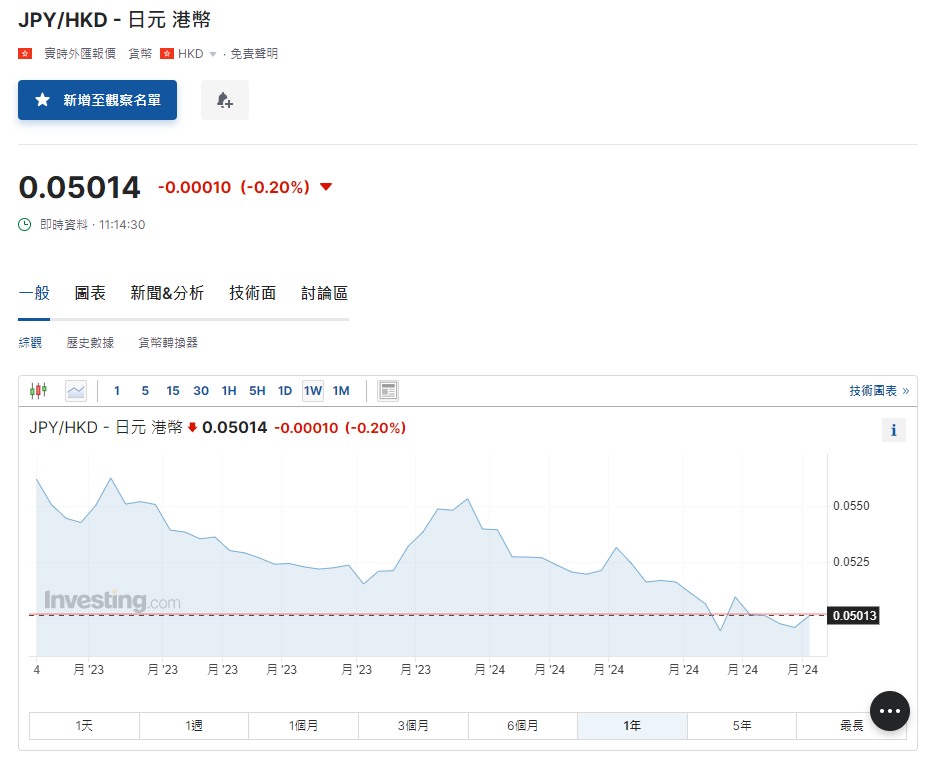Image resolution: width=934 pixels, height=769 pixels.
Task: Switch to the 技術面 tab
Action: point(251,293)
